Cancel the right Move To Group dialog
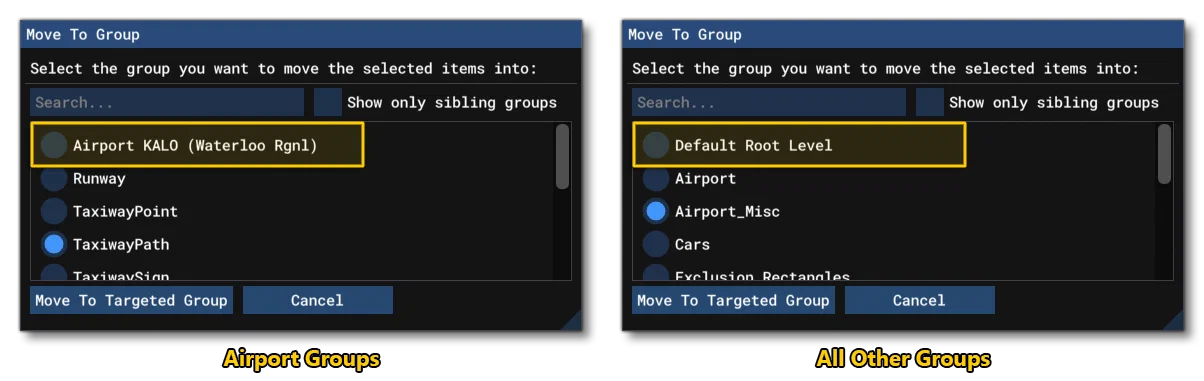Image resolution: width=1204 pixels, height=381 pixels. (x=919, y=300)
